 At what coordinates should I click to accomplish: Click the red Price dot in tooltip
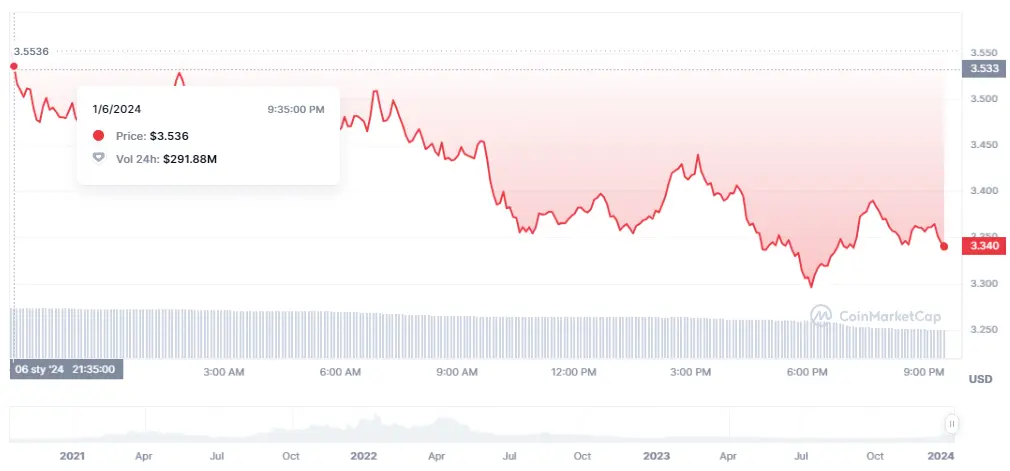(x=98, y=136)
